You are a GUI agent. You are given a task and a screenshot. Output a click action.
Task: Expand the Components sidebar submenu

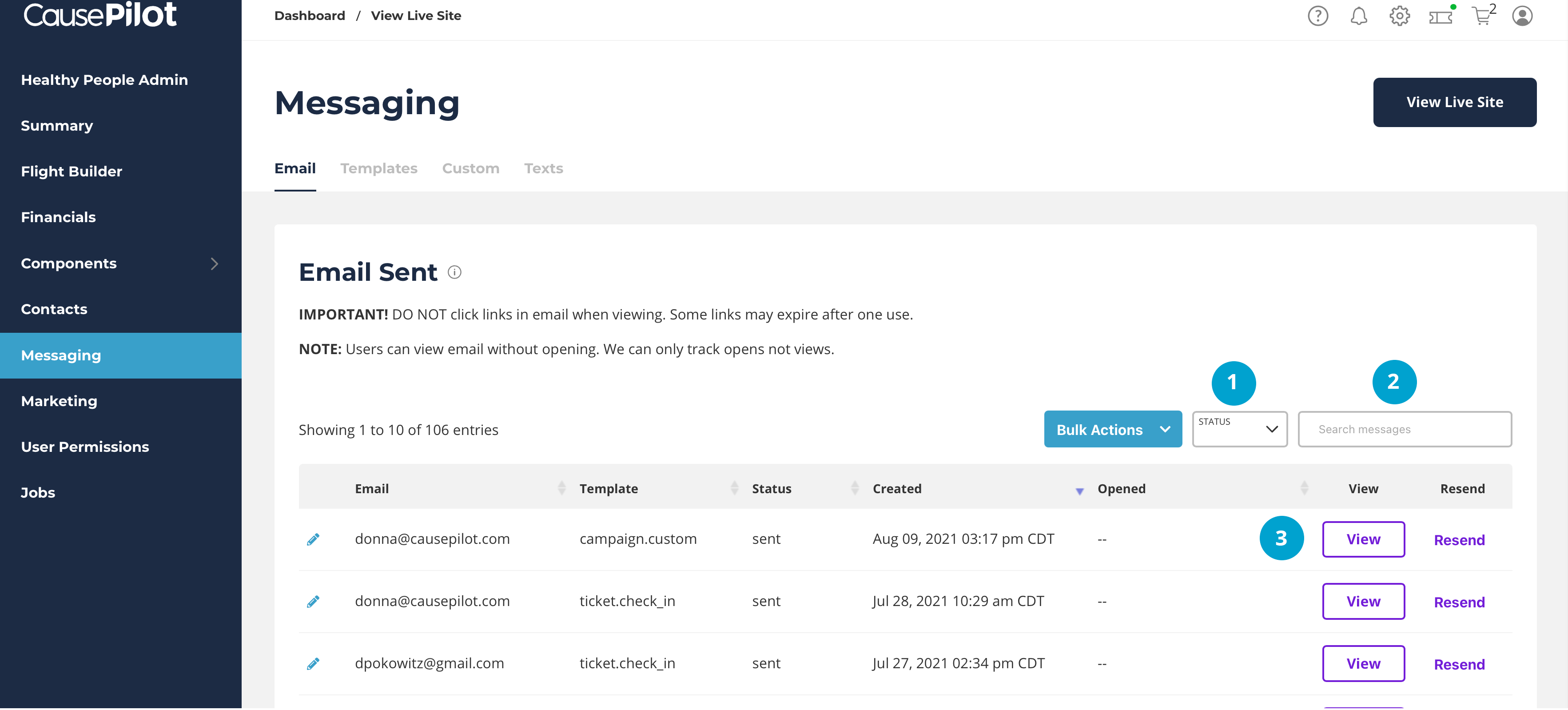(214, 263)
